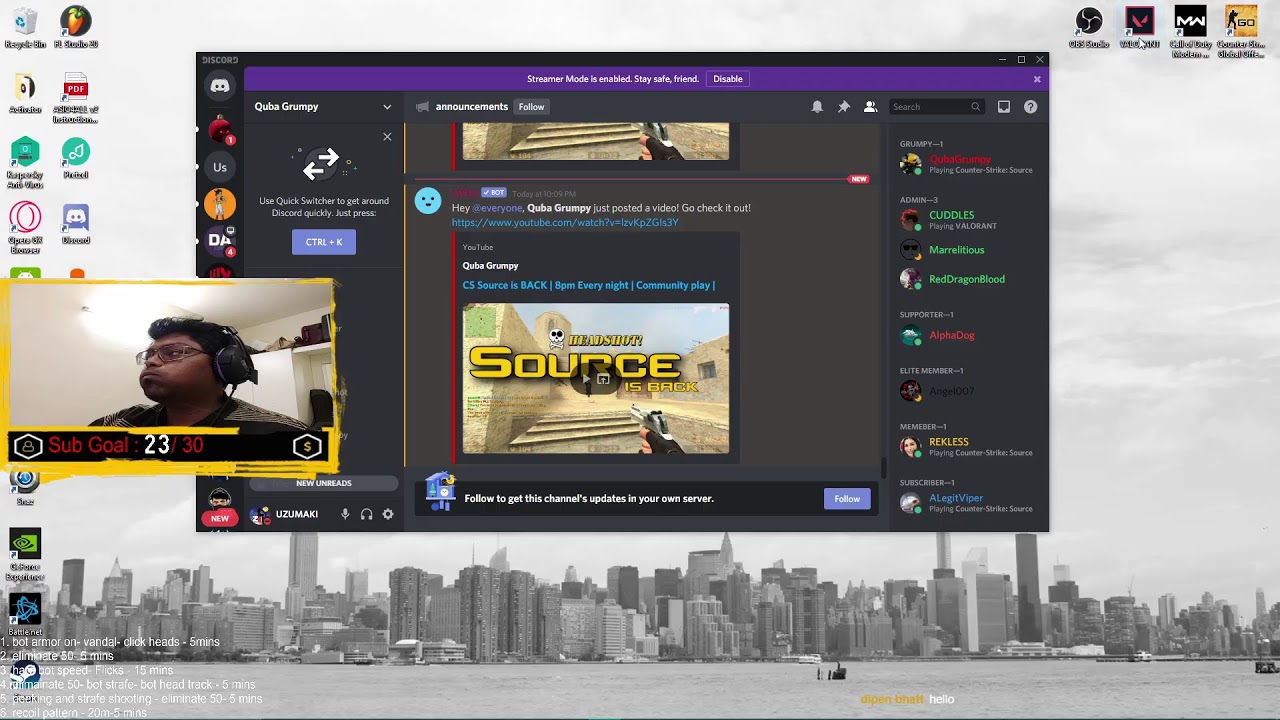
Task: Click the @everyone mention in the message
Action: tap(497, 208)
